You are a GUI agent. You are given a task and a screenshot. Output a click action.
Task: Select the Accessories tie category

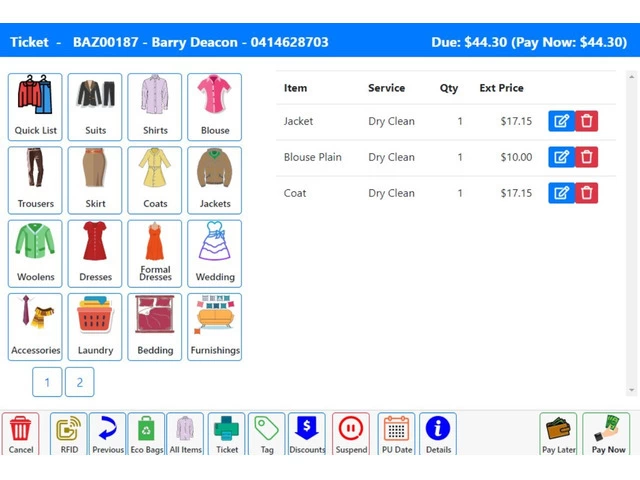pyautogui.click(x=35, y=326)
